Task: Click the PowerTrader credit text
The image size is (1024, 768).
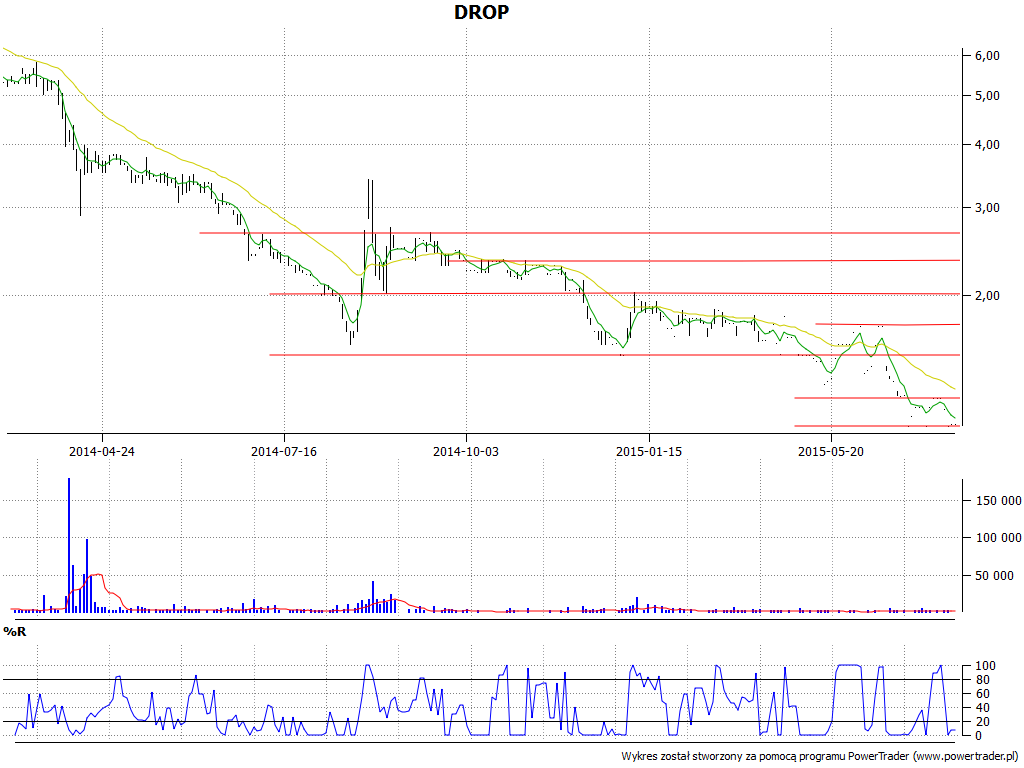Action: [821, 756]
